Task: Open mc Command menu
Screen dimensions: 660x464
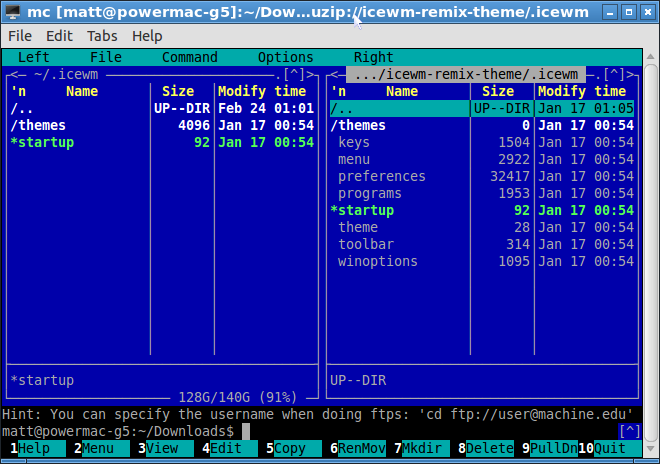Action: pos(190,57)
